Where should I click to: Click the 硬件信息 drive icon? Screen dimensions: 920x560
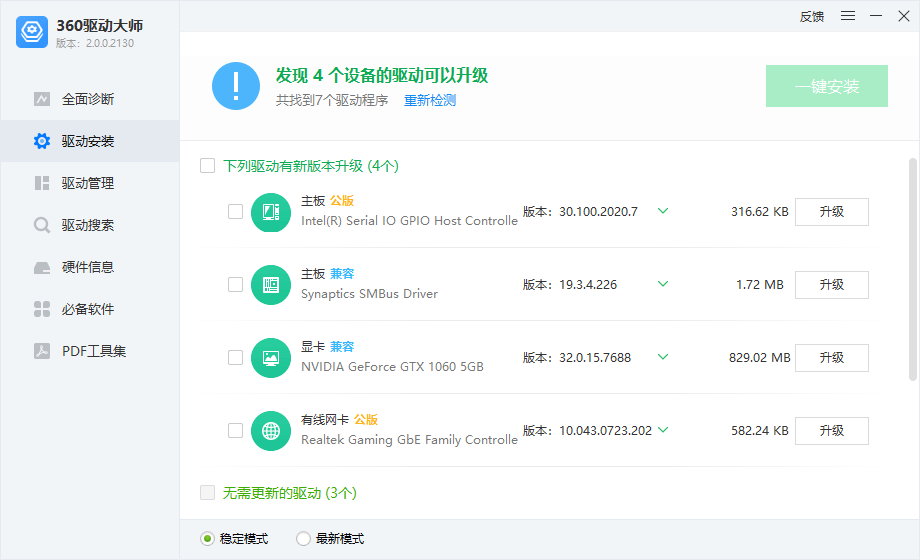coord(42,268)
